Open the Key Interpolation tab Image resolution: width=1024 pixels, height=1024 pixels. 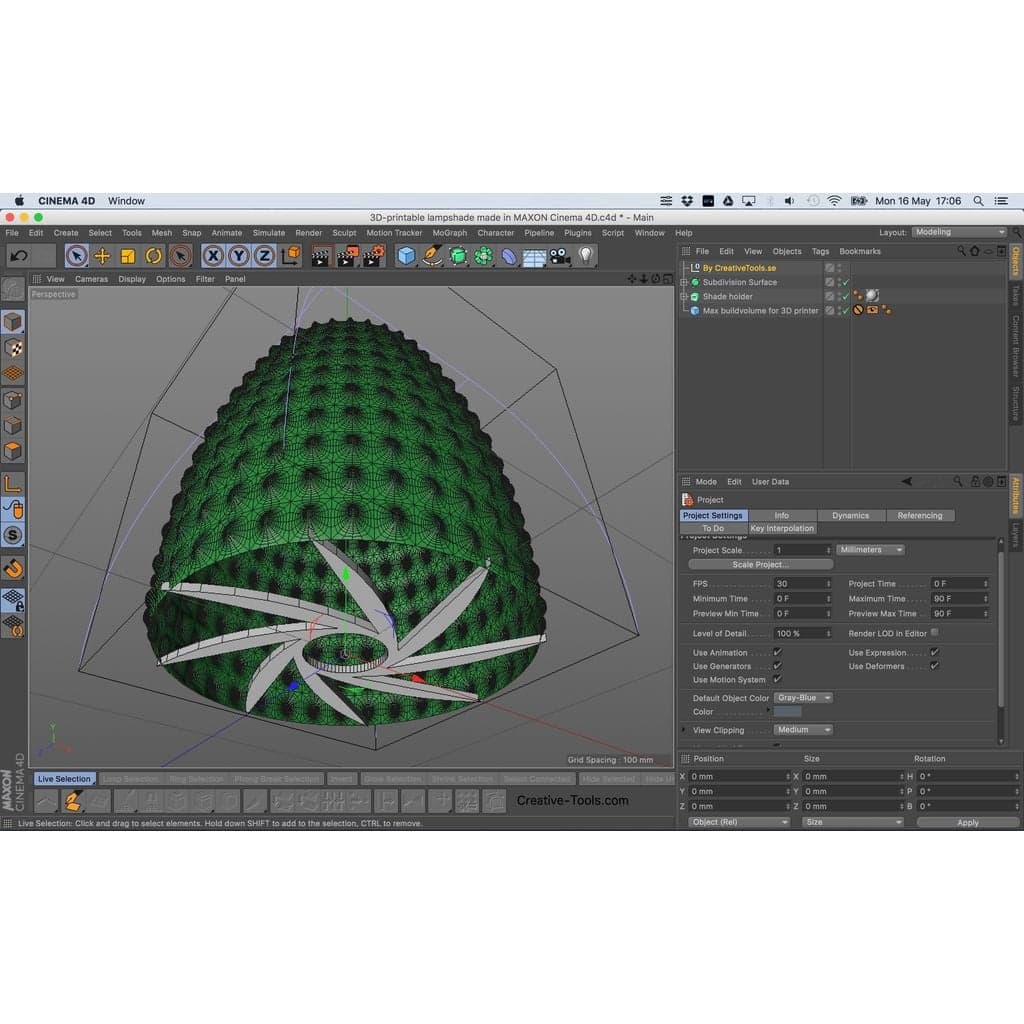click(x=782, y=528)
